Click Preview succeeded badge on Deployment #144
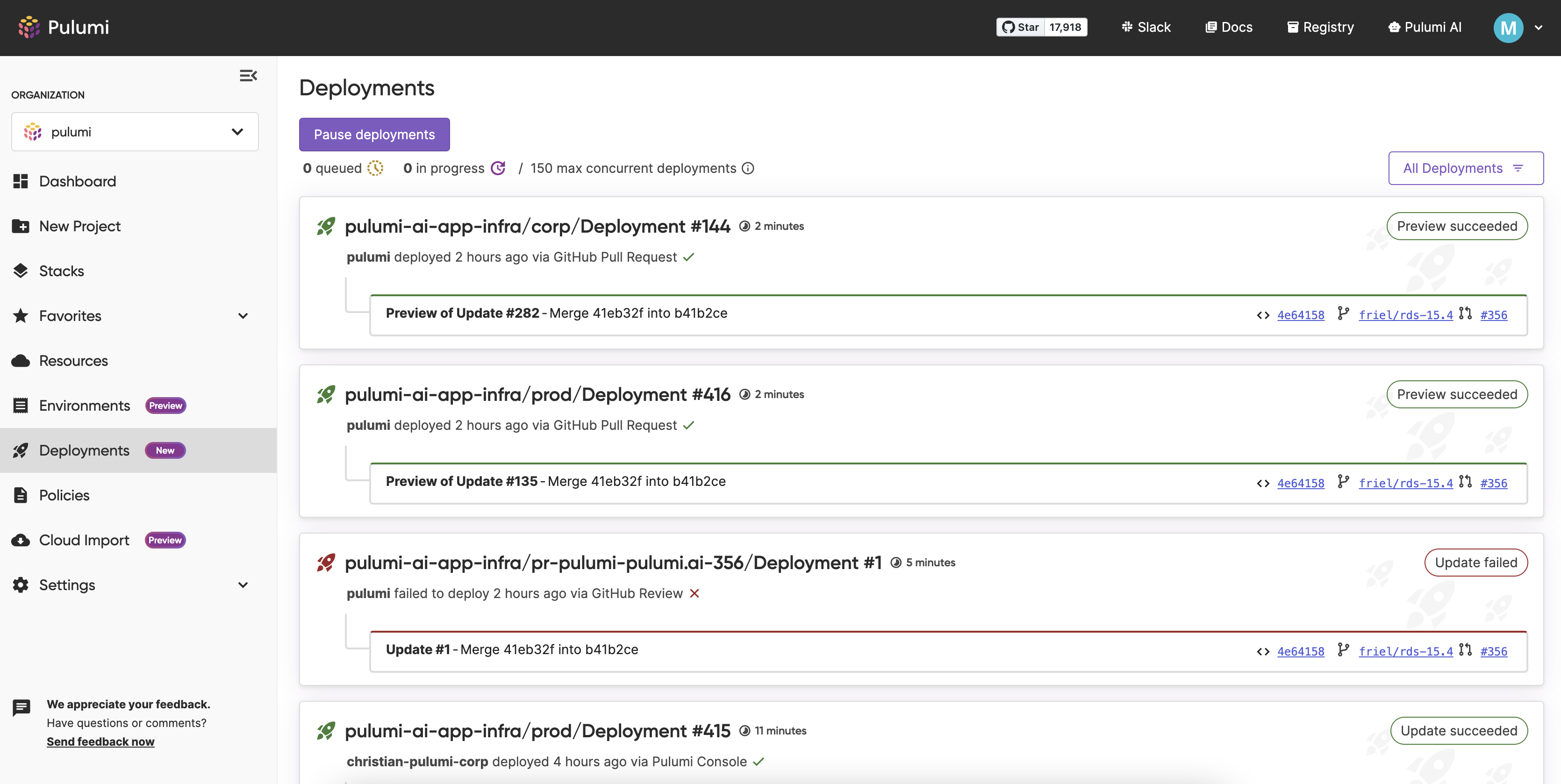This screenshot has height=784, width=1561. [1457, 226]
